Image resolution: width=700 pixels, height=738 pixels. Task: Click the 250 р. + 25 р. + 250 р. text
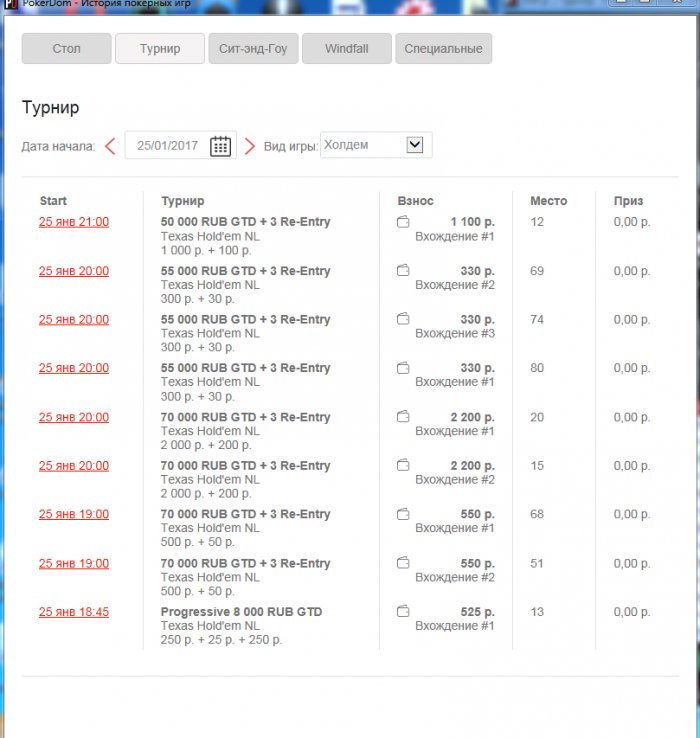point(221,640)
